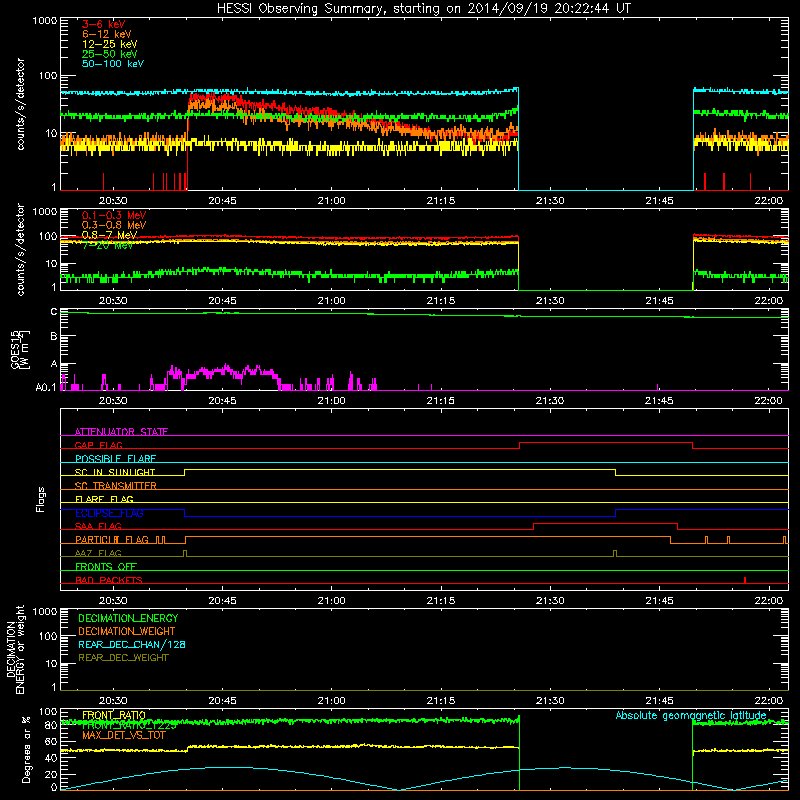Pick the SC_TRANSMITTER flag label
Image resolution: width=800 pixels, height=800 pixels.
pos(115,486)
